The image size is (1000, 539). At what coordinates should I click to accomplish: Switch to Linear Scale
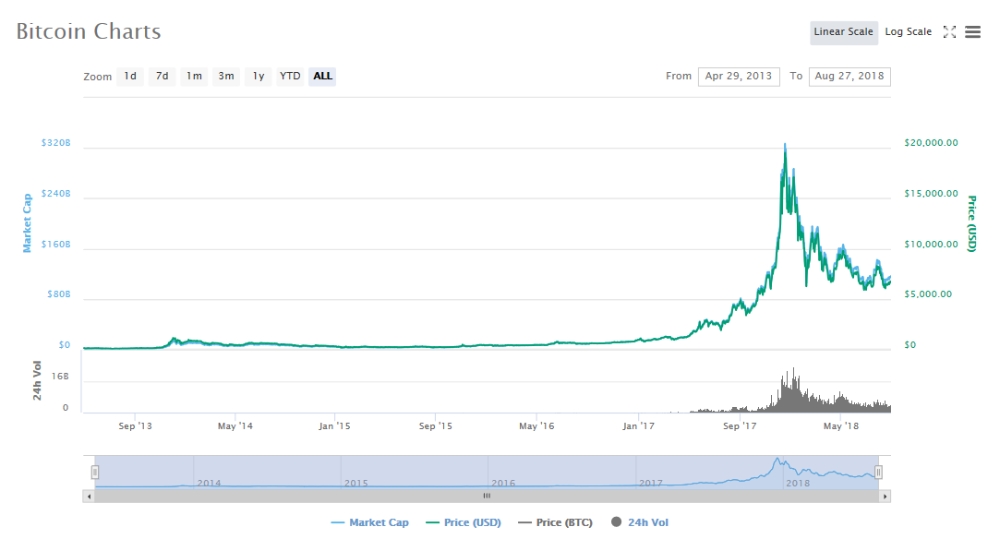[x=843, y=32]
